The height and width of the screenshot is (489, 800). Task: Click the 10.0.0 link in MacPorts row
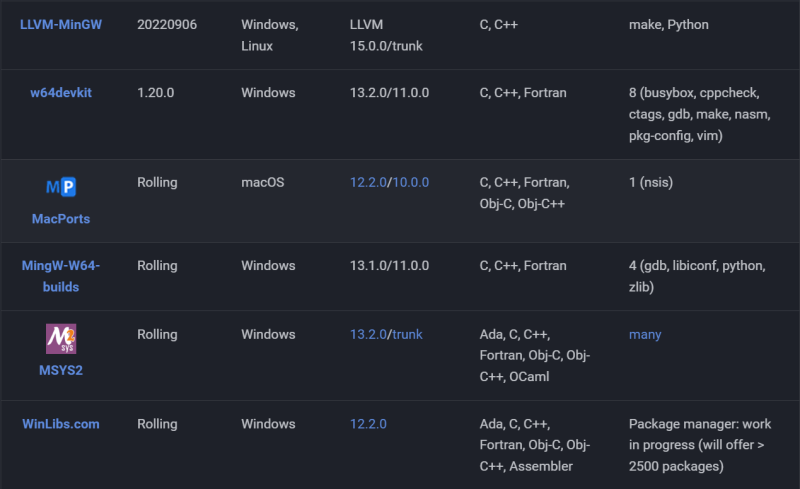tap(410, 183)
